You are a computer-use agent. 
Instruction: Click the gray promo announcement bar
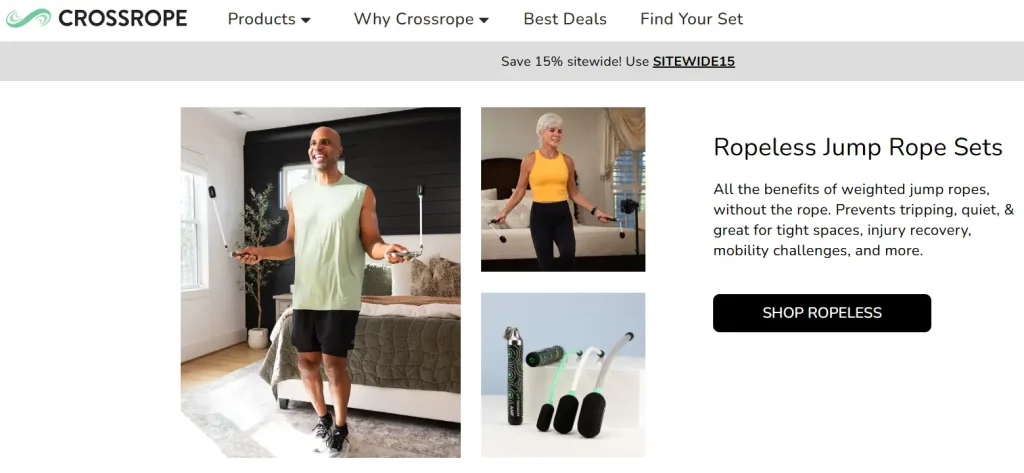[x=512, y=61]
